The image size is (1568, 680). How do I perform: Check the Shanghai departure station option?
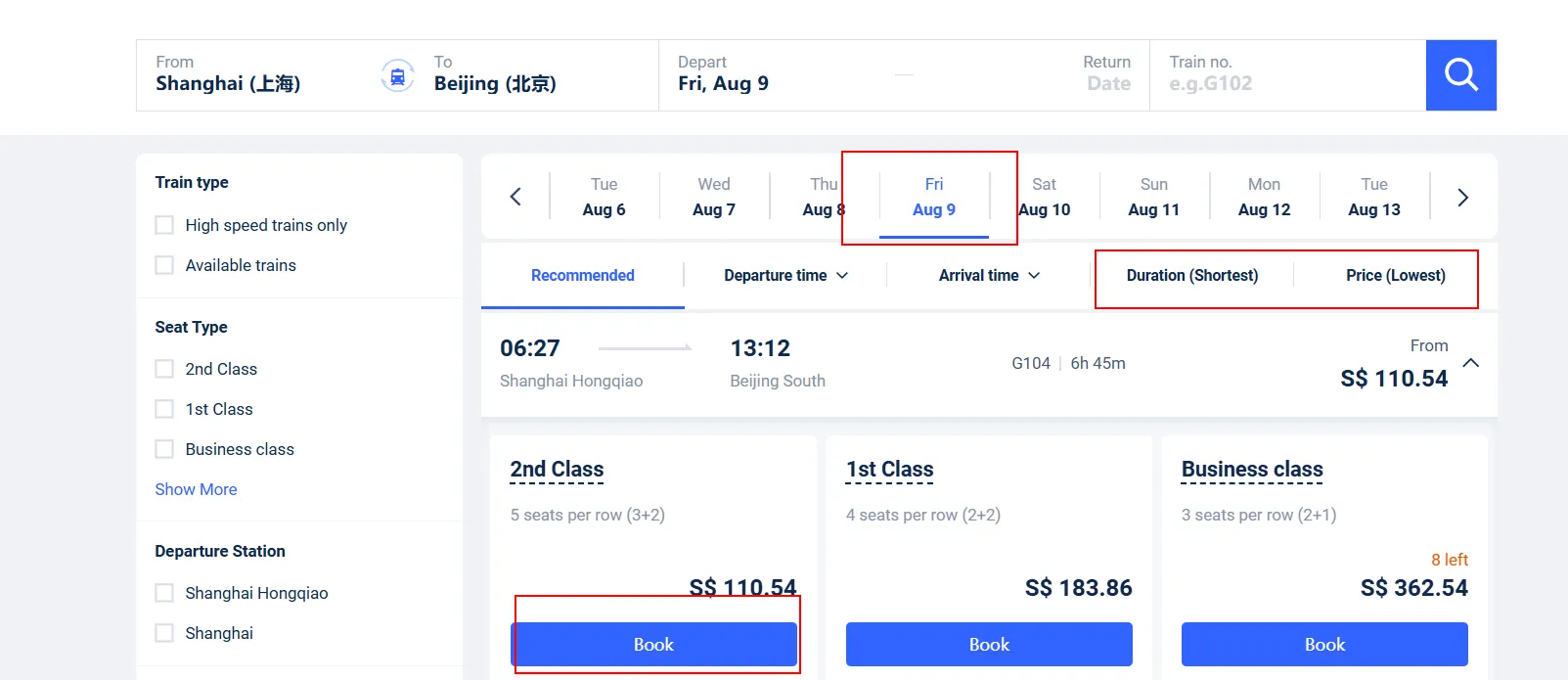pos(163,632)
